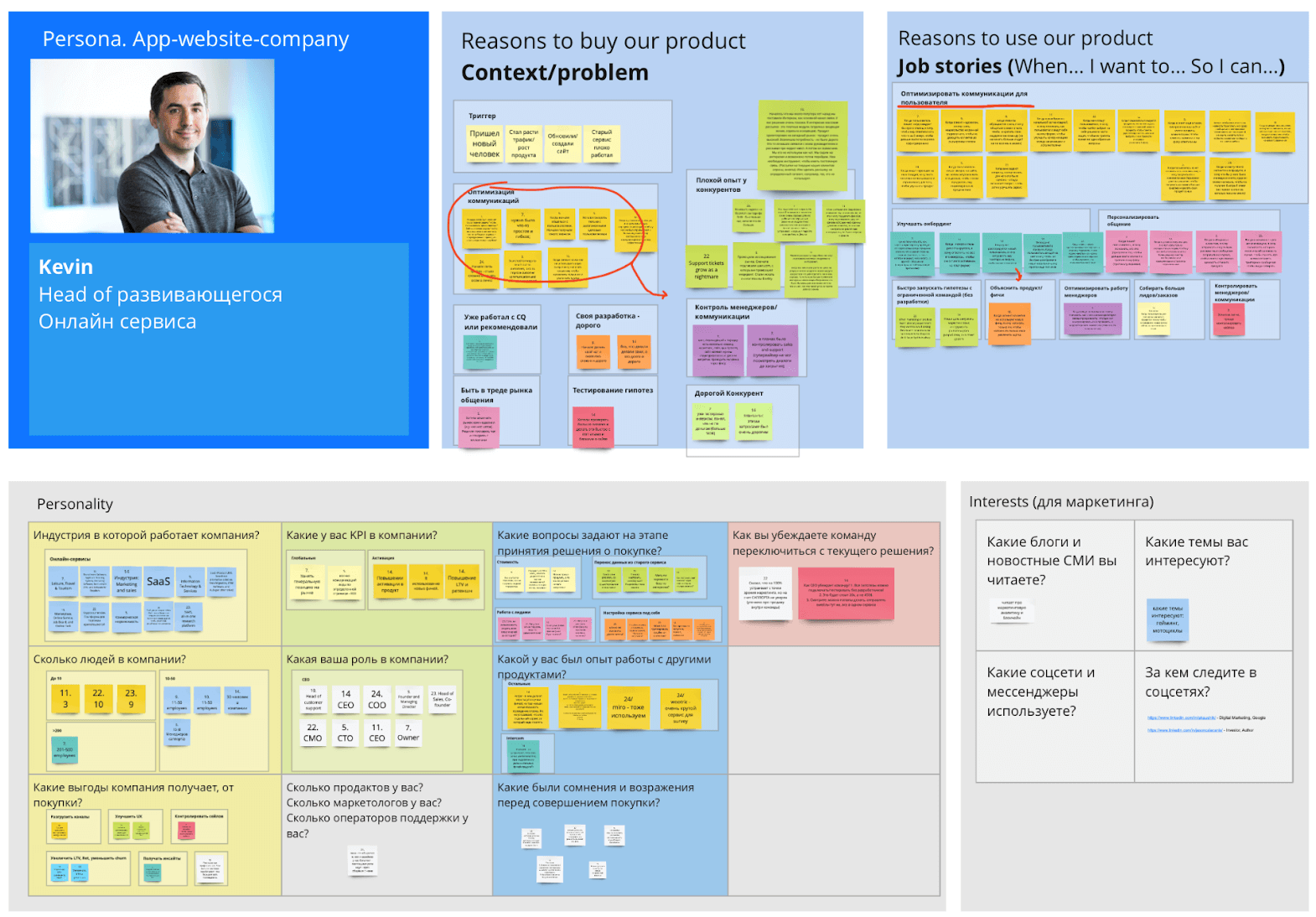The width and height of the screenshot is (1316, 917).
Task: Click the 'Personality' section title
Action: 75,504
